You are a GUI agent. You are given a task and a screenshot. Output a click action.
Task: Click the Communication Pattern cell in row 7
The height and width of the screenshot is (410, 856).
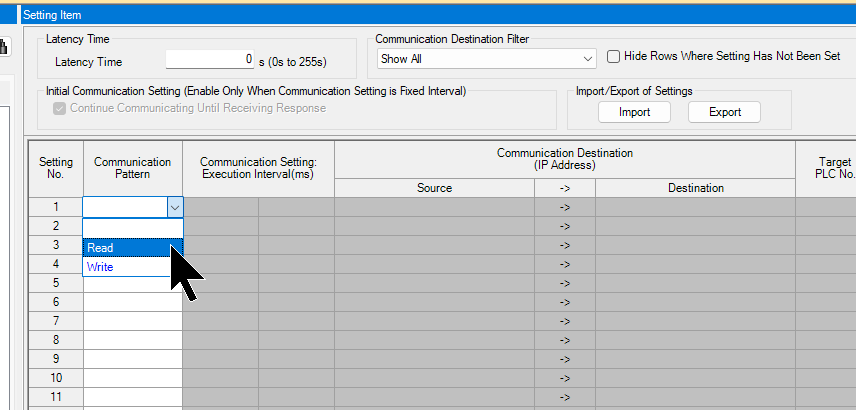[133, 321]
